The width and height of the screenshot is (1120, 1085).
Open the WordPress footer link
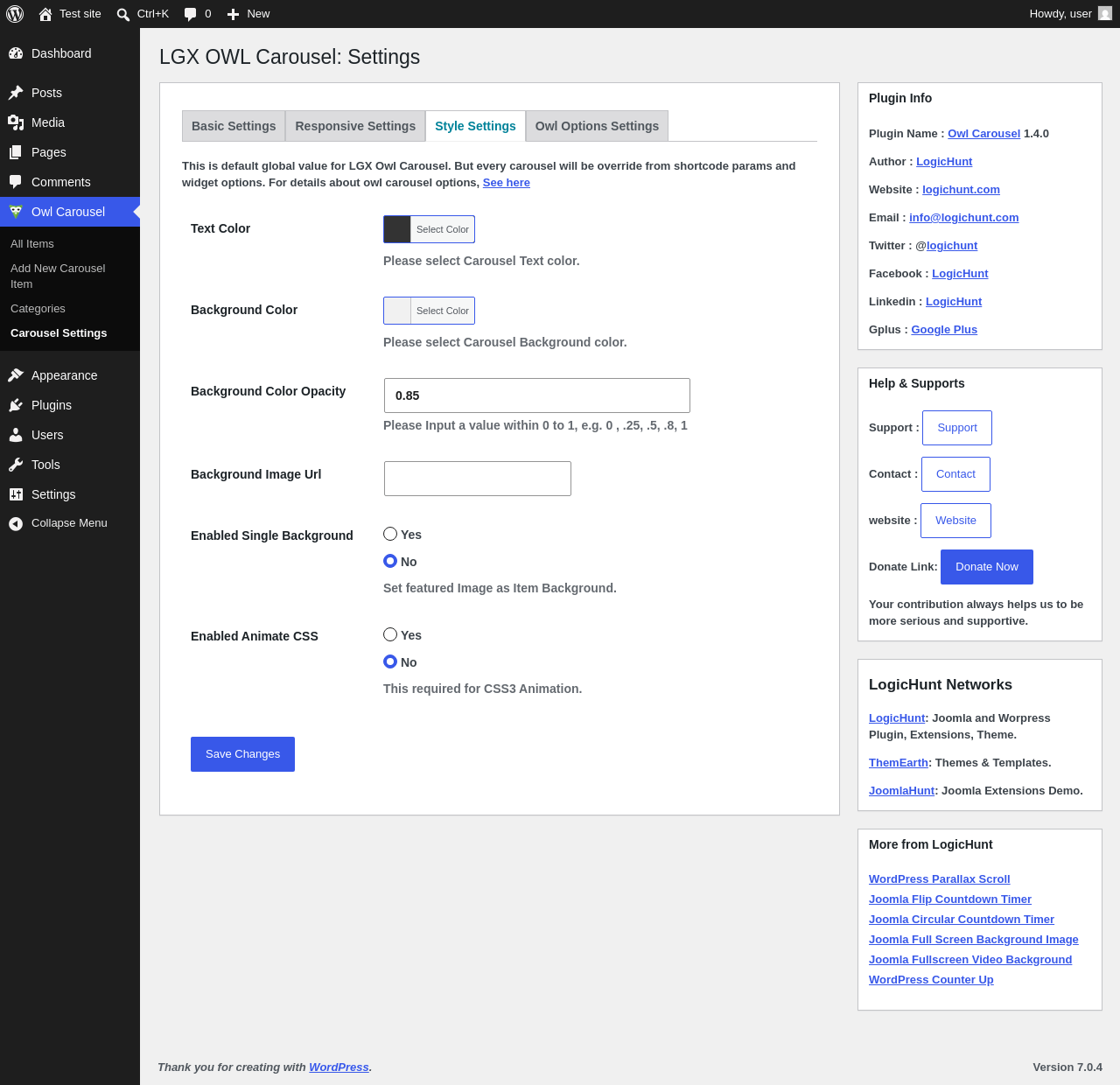point(339,1067)
